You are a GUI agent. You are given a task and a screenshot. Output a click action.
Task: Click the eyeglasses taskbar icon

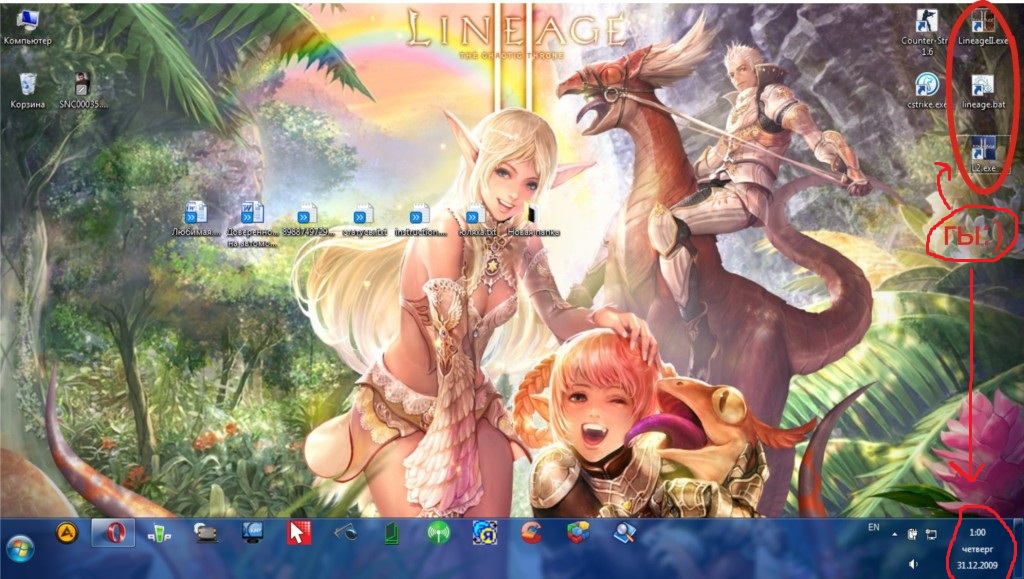tap(345, 533)
